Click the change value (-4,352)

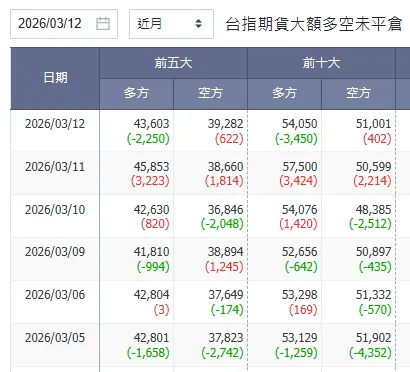[370, 353]
